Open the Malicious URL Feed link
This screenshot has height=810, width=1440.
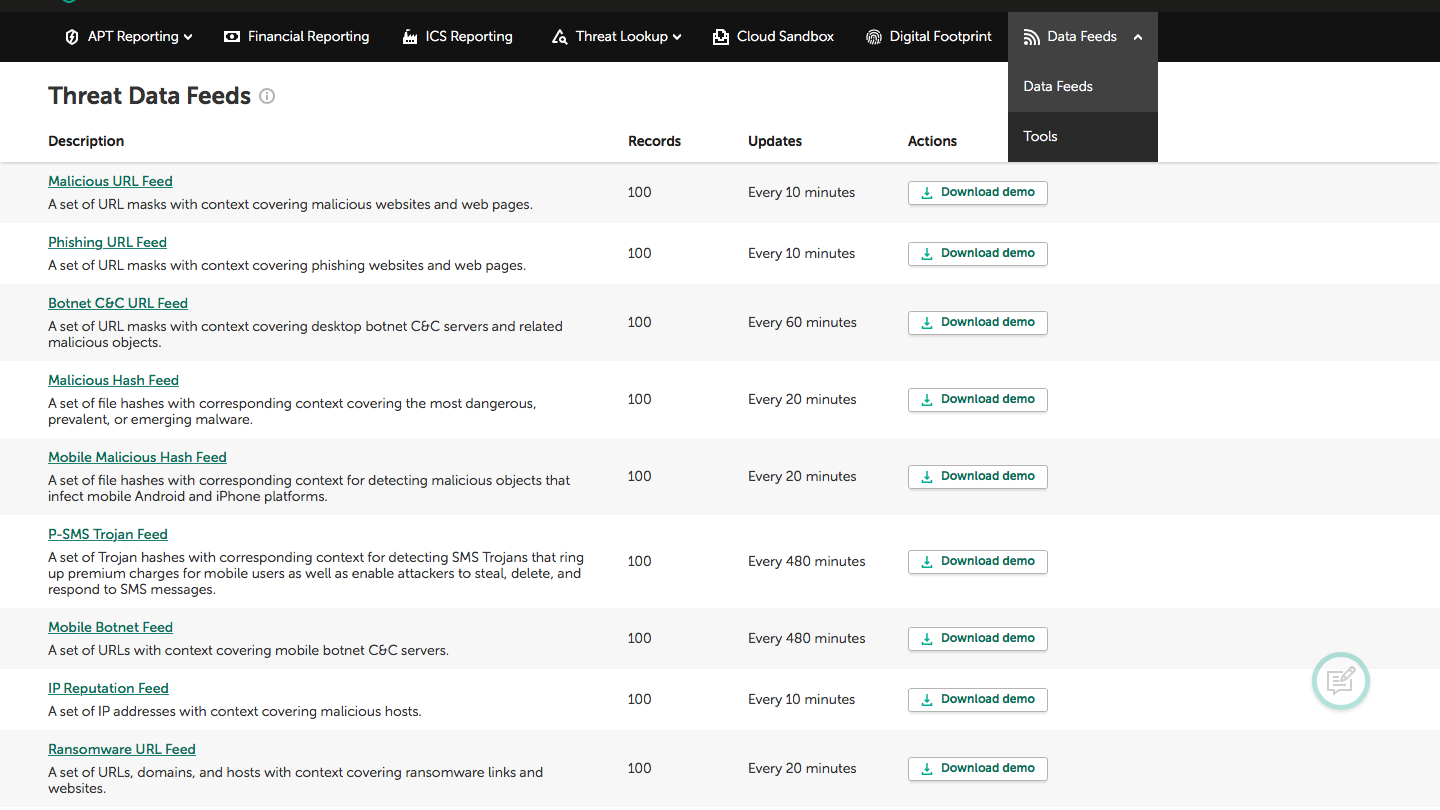tap(110, 181)
